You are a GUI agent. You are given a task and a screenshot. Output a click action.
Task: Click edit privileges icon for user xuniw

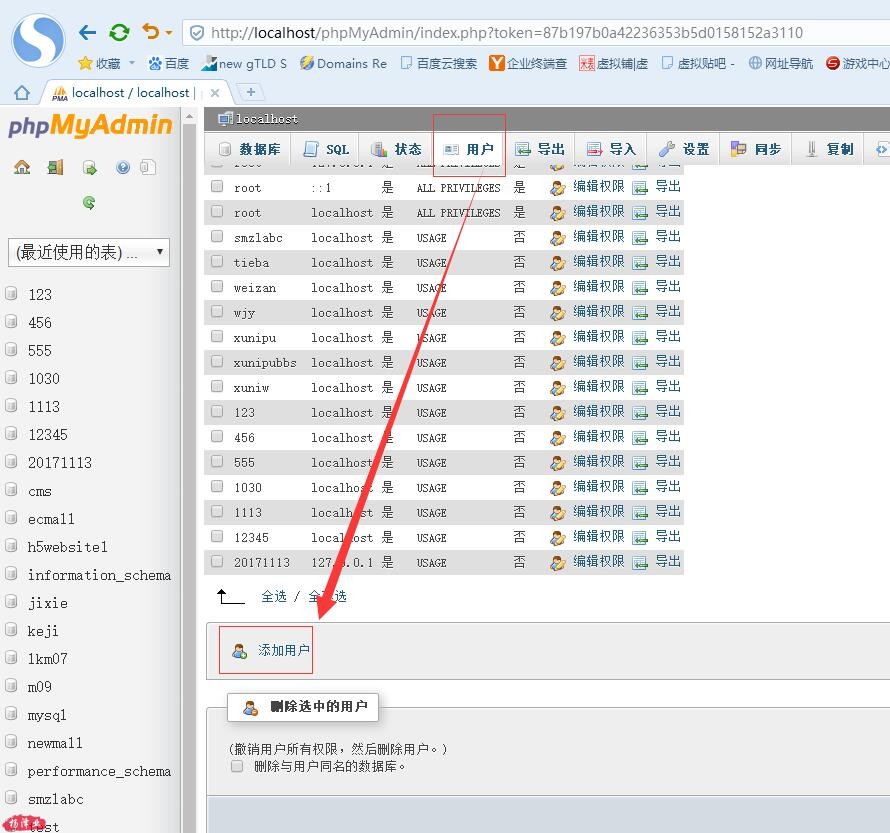click(558, 388)
